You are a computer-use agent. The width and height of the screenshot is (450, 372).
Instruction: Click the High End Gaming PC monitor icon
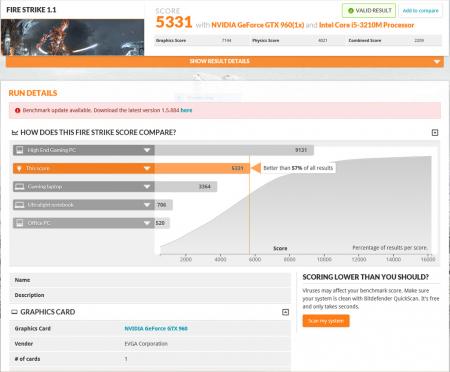click(20, 150)
